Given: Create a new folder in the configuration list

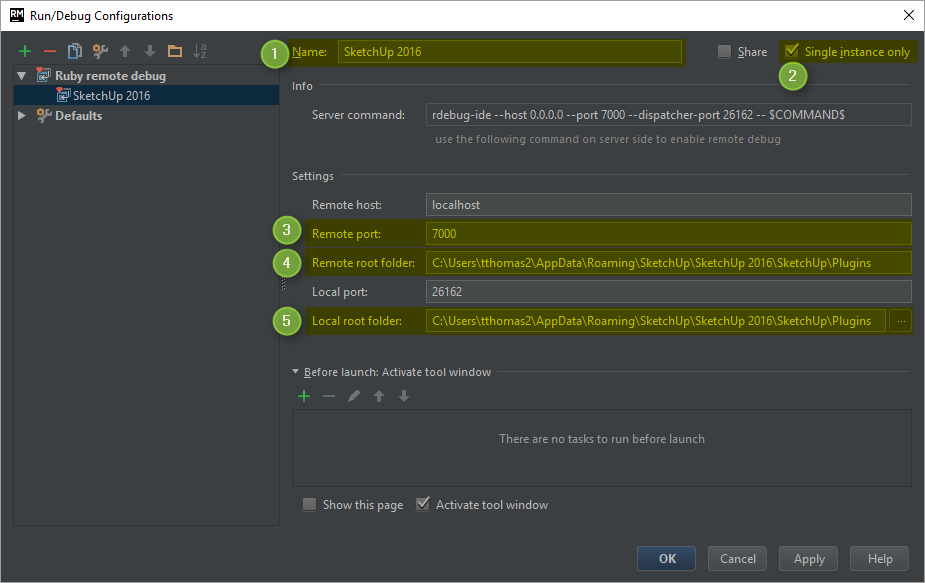Looking at the screenshot, I should (175, 51).
